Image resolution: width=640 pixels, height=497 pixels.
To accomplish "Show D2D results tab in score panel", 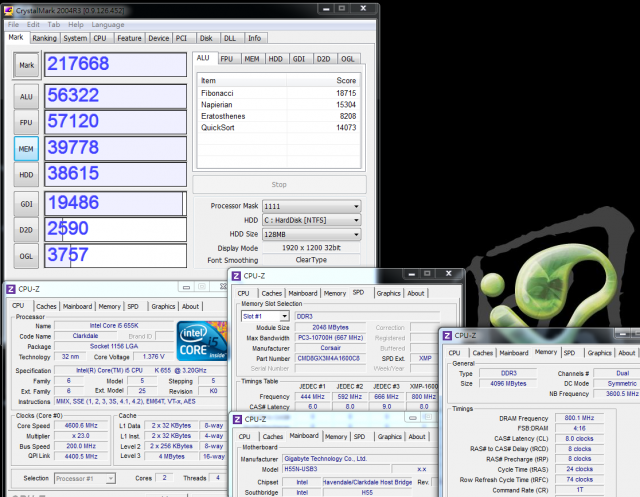I will 324,59.
